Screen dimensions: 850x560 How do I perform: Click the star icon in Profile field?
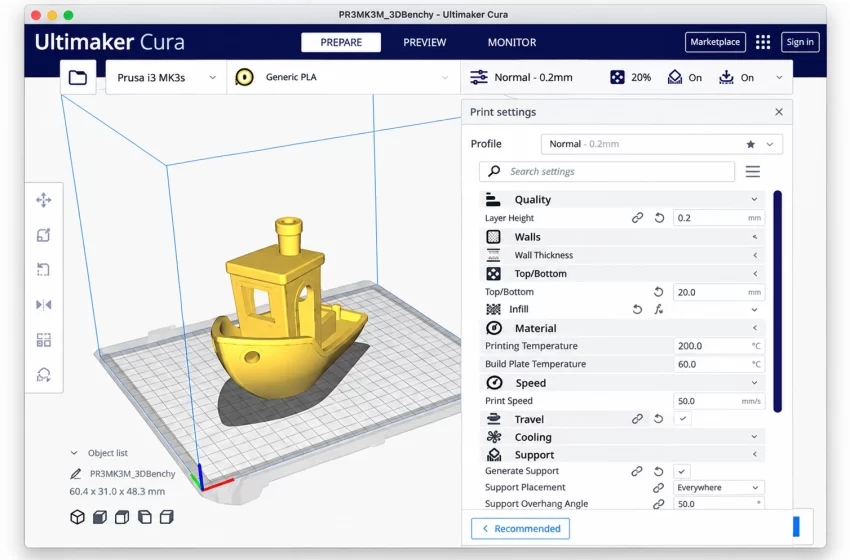pyautogui.click(x=751, y=144)
